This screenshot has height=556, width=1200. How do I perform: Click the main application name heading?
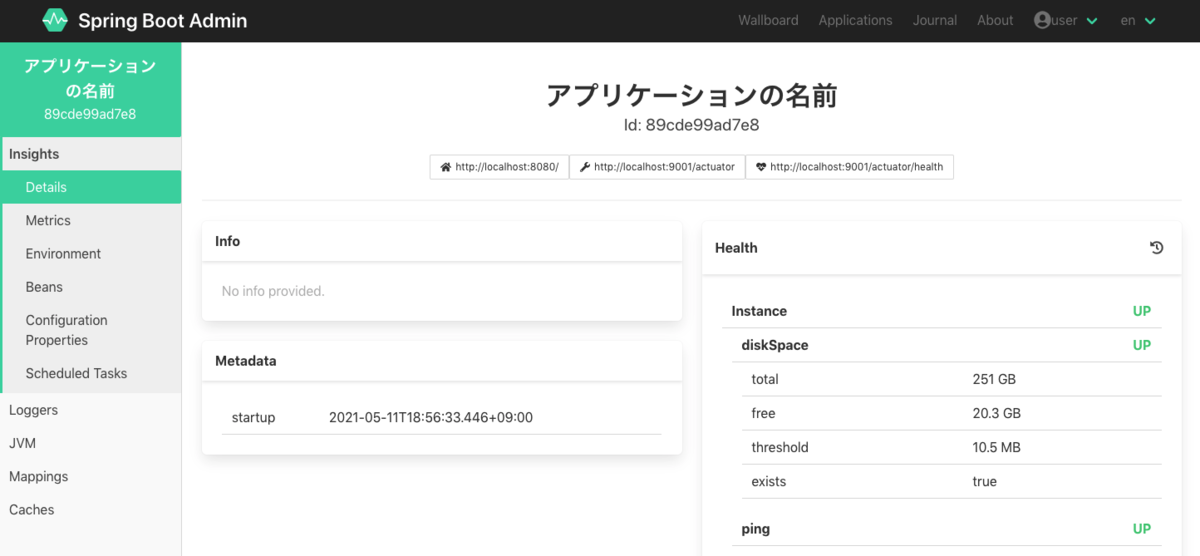coord(691,95)
